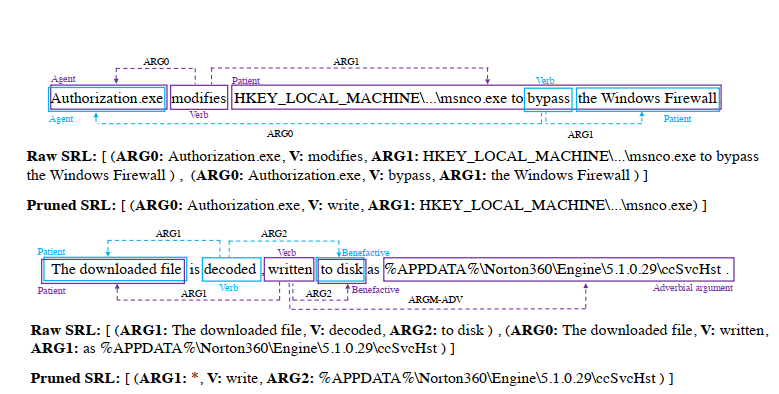
Task: Select the blue boxed word "decoded" in the diagram
Action: point(232,270)
